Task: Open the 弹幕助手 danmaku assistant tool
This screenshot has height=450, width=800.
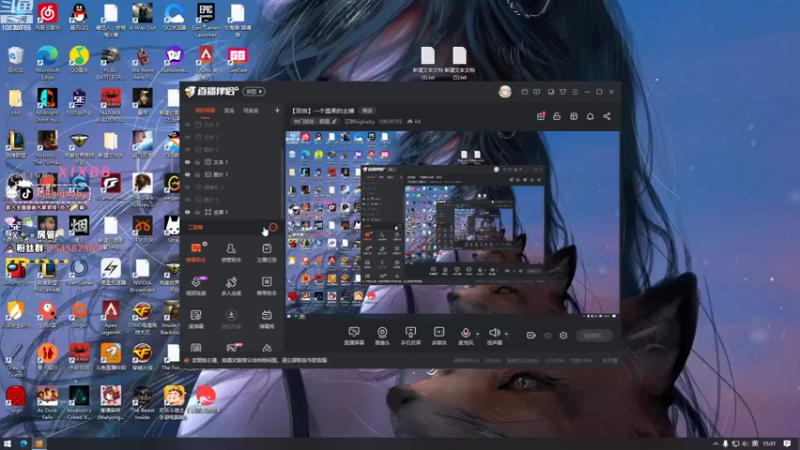Action: (196, 253)
